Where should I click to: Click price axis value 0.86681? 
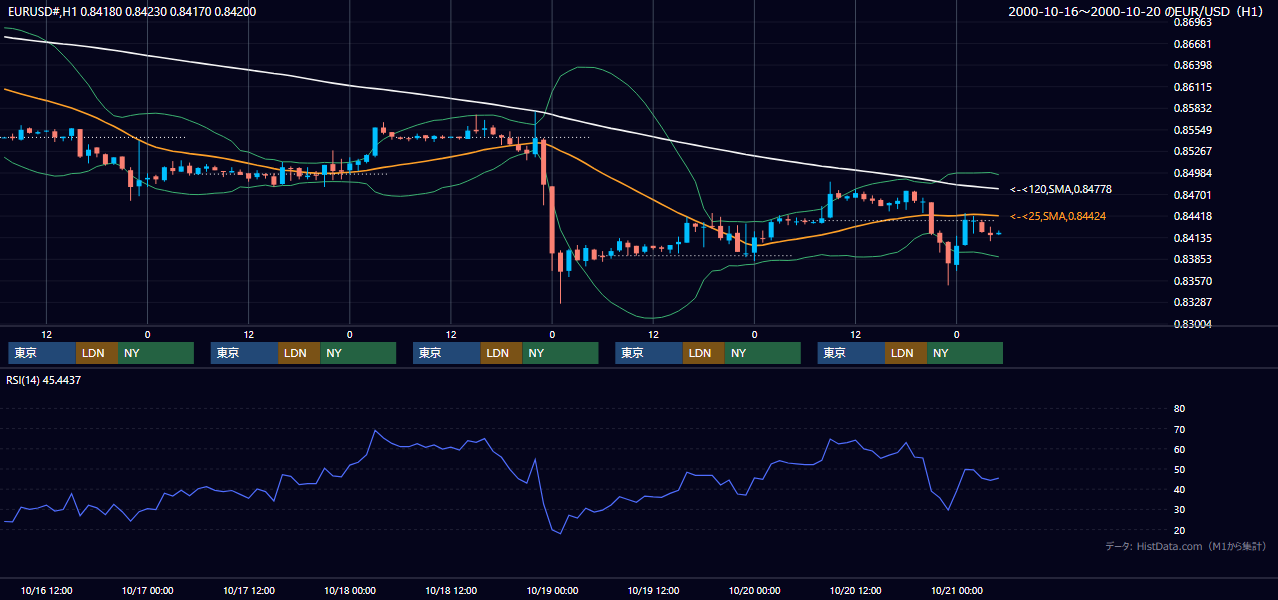pos(1192,44)
